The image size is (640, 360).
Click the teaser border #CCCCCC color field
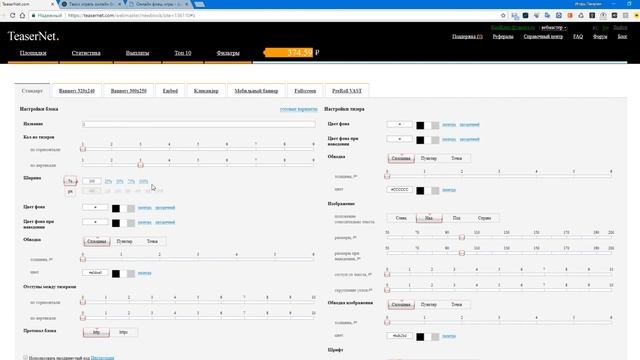point(399,190)
